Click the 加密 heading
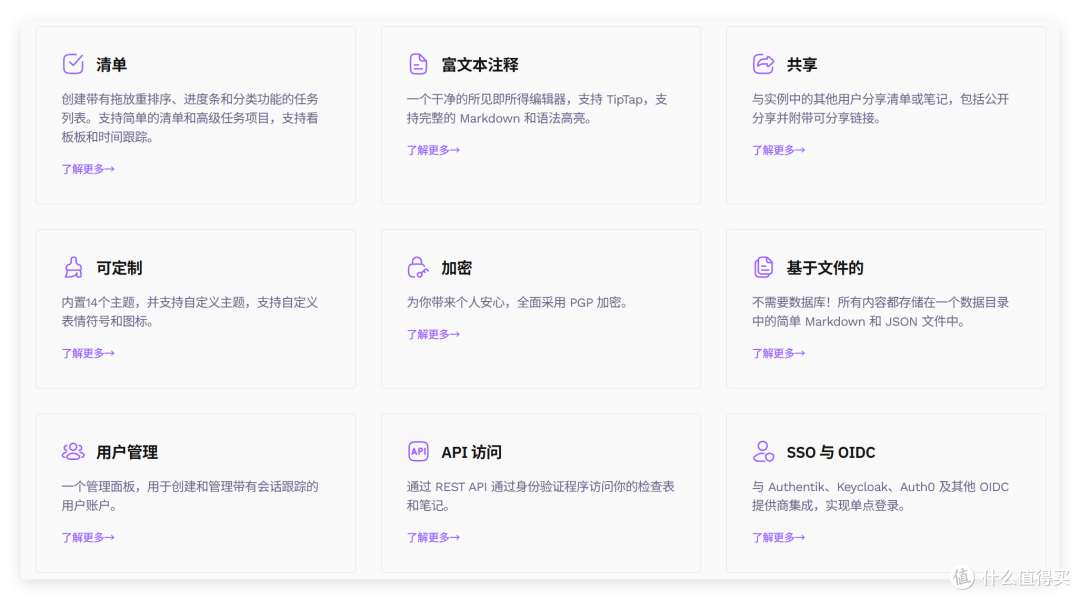The height and width of the screenshot is (600, 1080). point(457,268)
